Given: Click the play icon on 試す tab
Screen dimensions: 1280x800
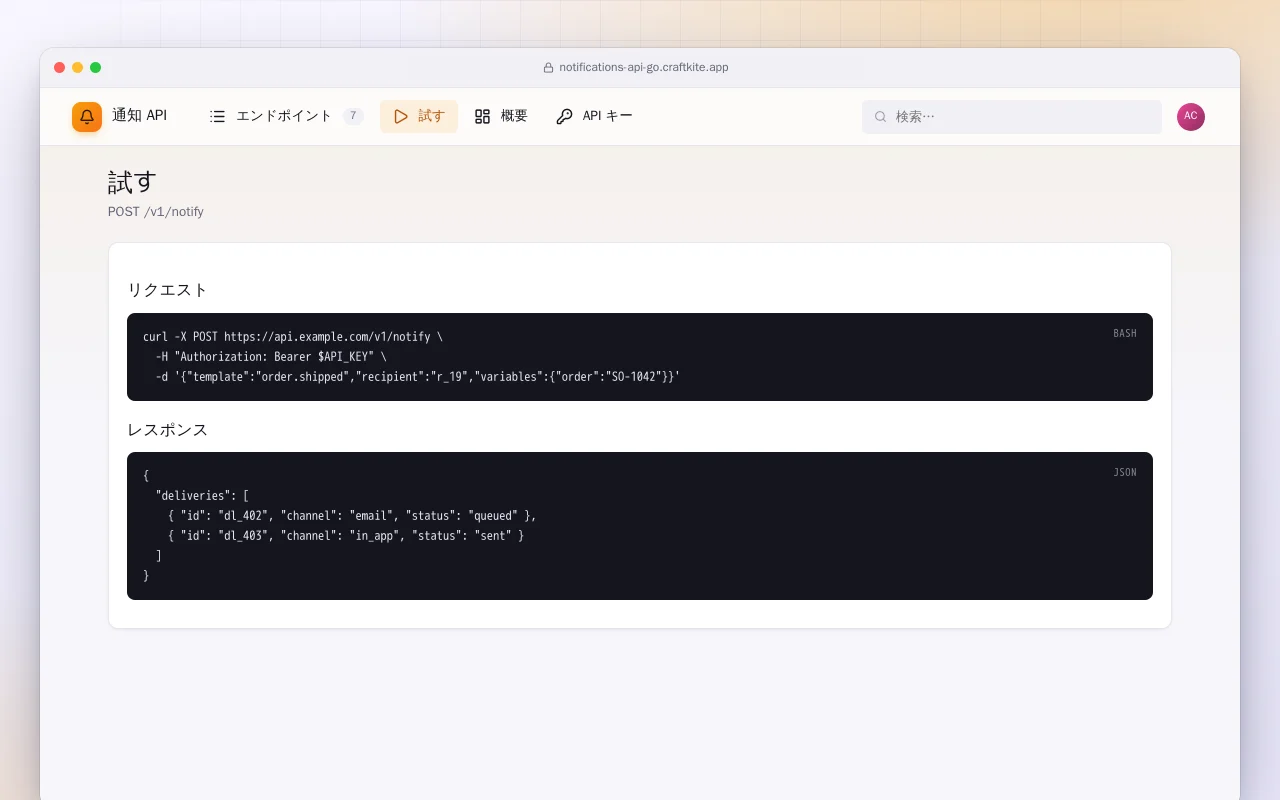Looking at the screenshot, I should [x=401, y=116].
